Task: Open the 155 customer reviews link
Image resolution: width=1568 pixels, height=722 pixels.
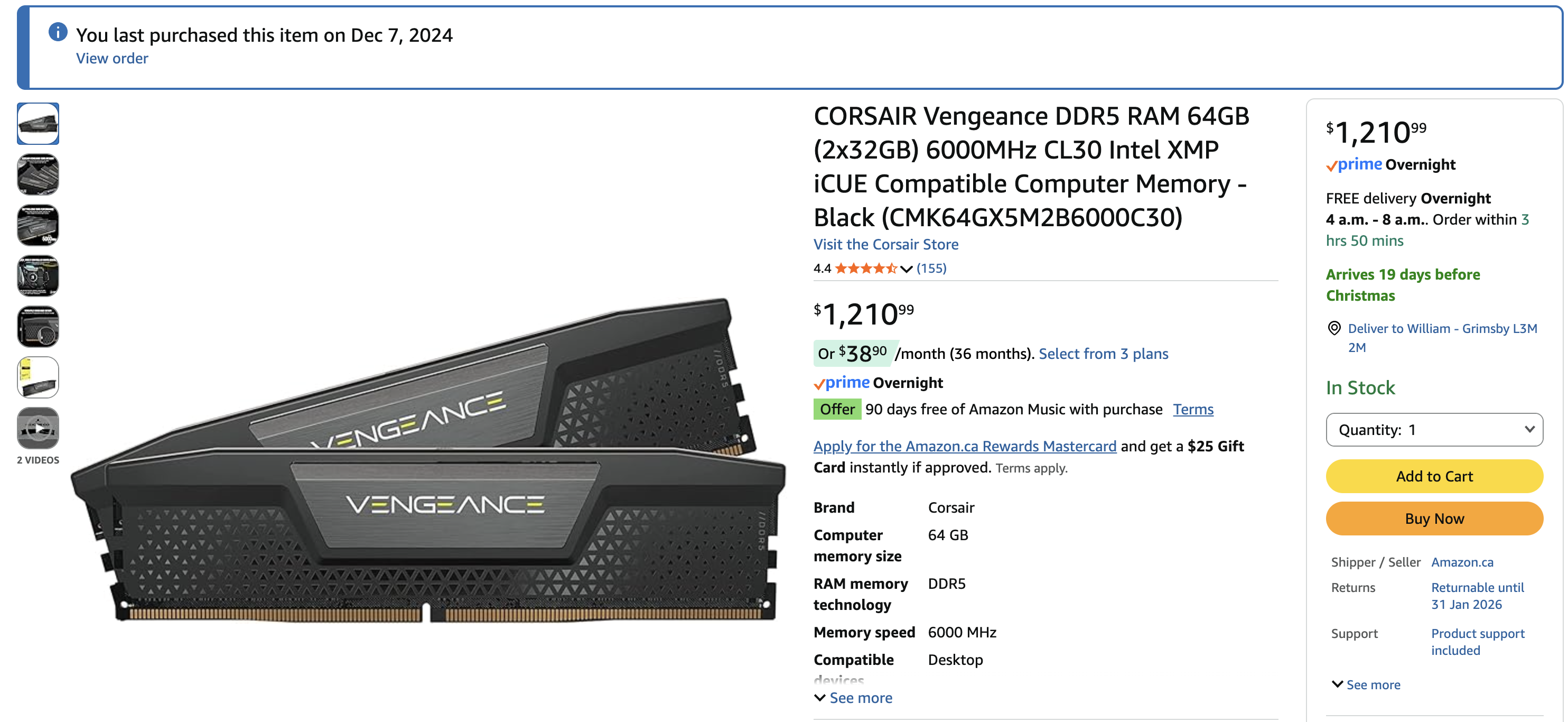Action: (x=931, y=269)
